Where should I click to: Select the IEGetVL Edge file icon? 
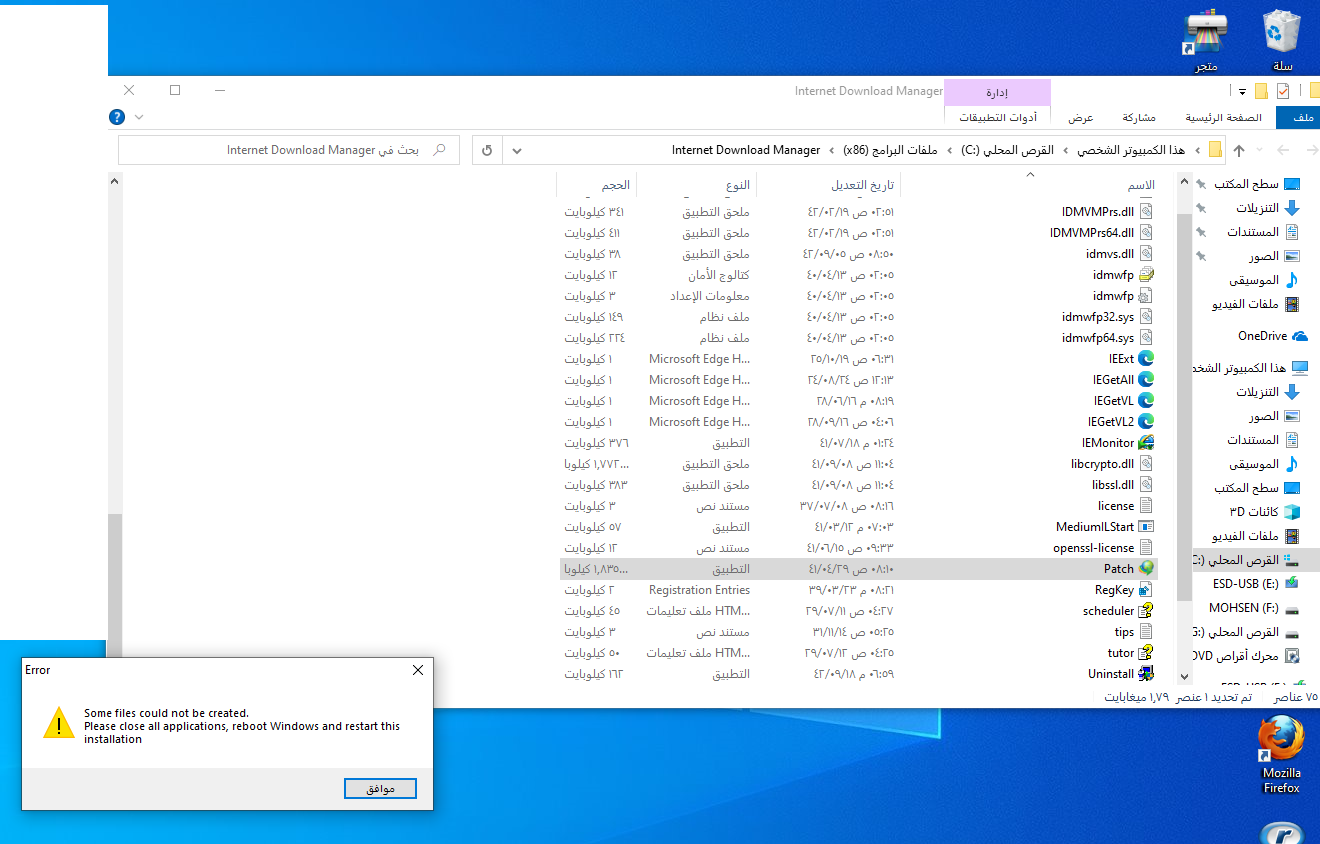point(1146,401)
